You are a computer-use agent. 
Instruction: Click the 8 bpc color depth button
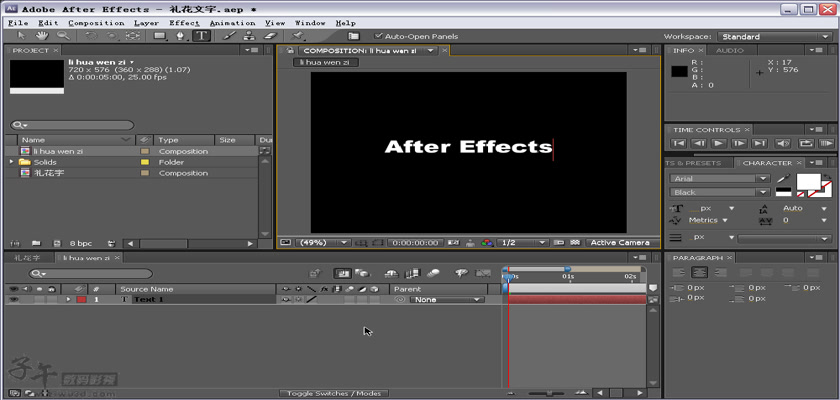tap(81, 243)
